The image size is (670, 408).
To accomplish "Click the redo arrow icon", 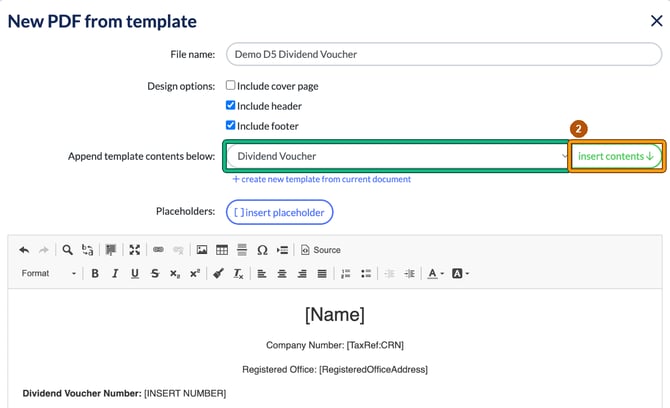I will [44, 250].
